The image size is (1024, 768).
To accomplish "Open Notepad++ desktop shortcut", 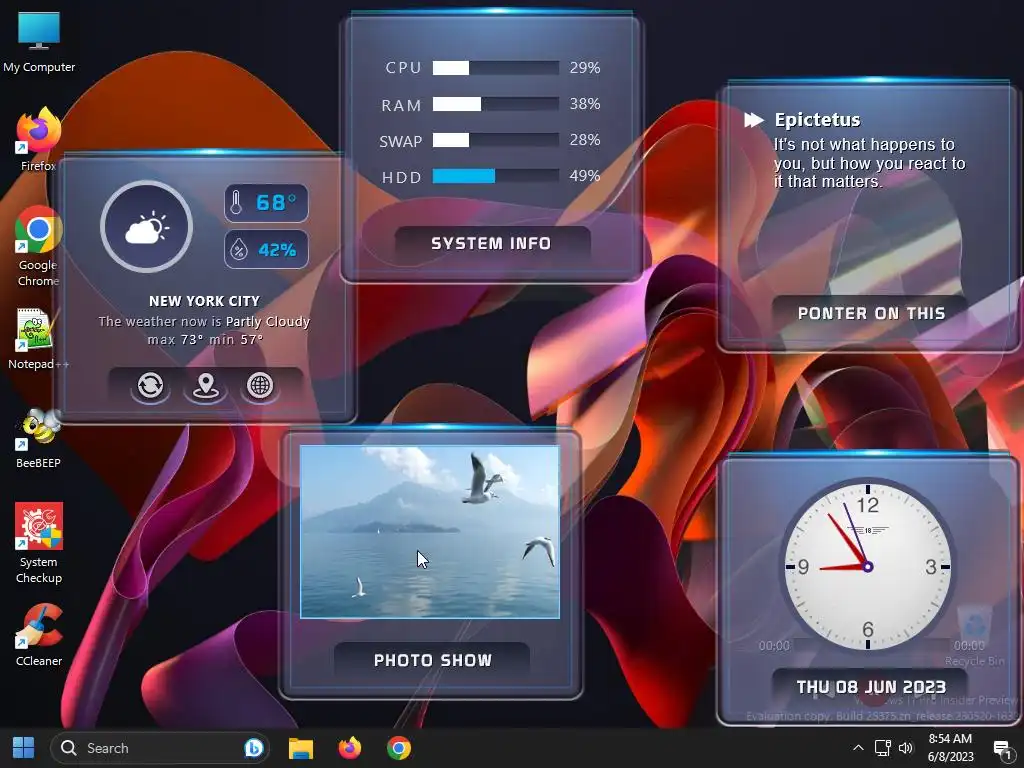I will (x=38, y=339).
